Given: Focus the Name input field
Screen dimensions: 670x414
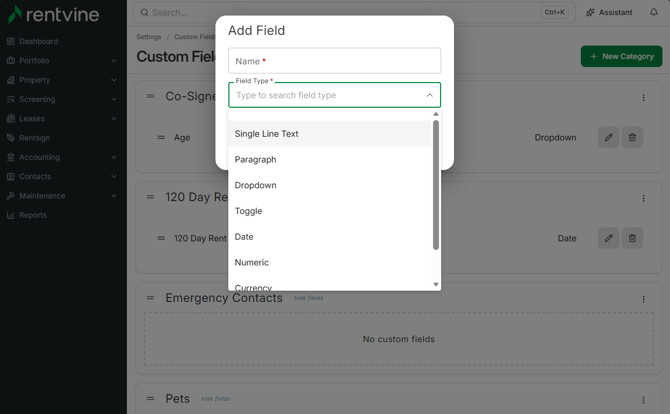Looking at the screenshot, I should point(335,61).
